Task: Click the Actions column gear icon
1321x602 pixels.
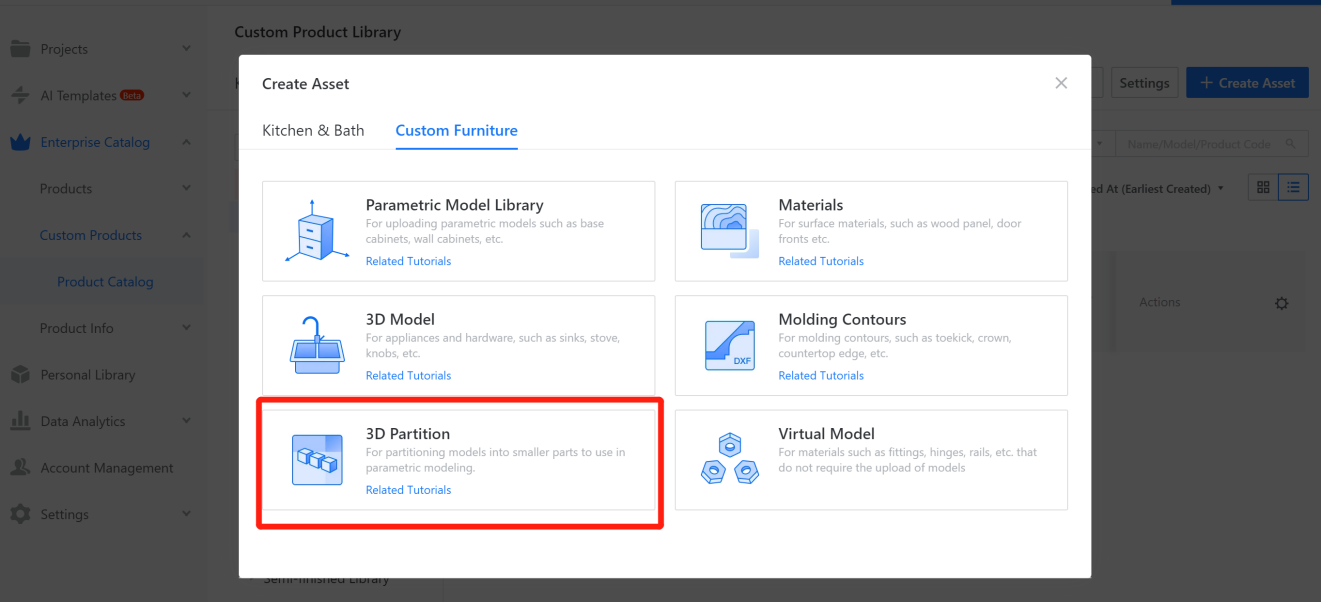Action: pyautogui.click(x=1282, y=303)
